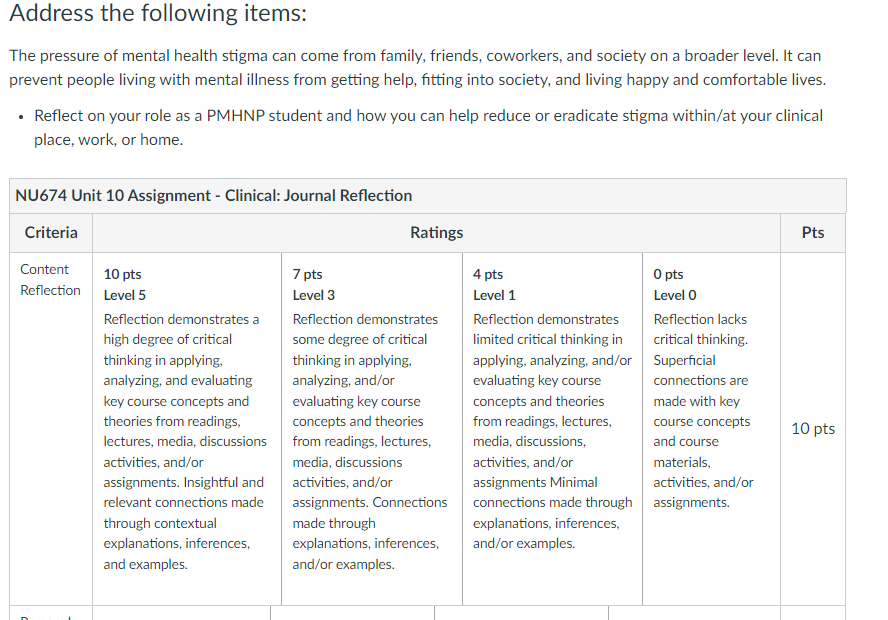Choose the 4 pts Level 1 rating
888x620 pixels.
point(552,429)
